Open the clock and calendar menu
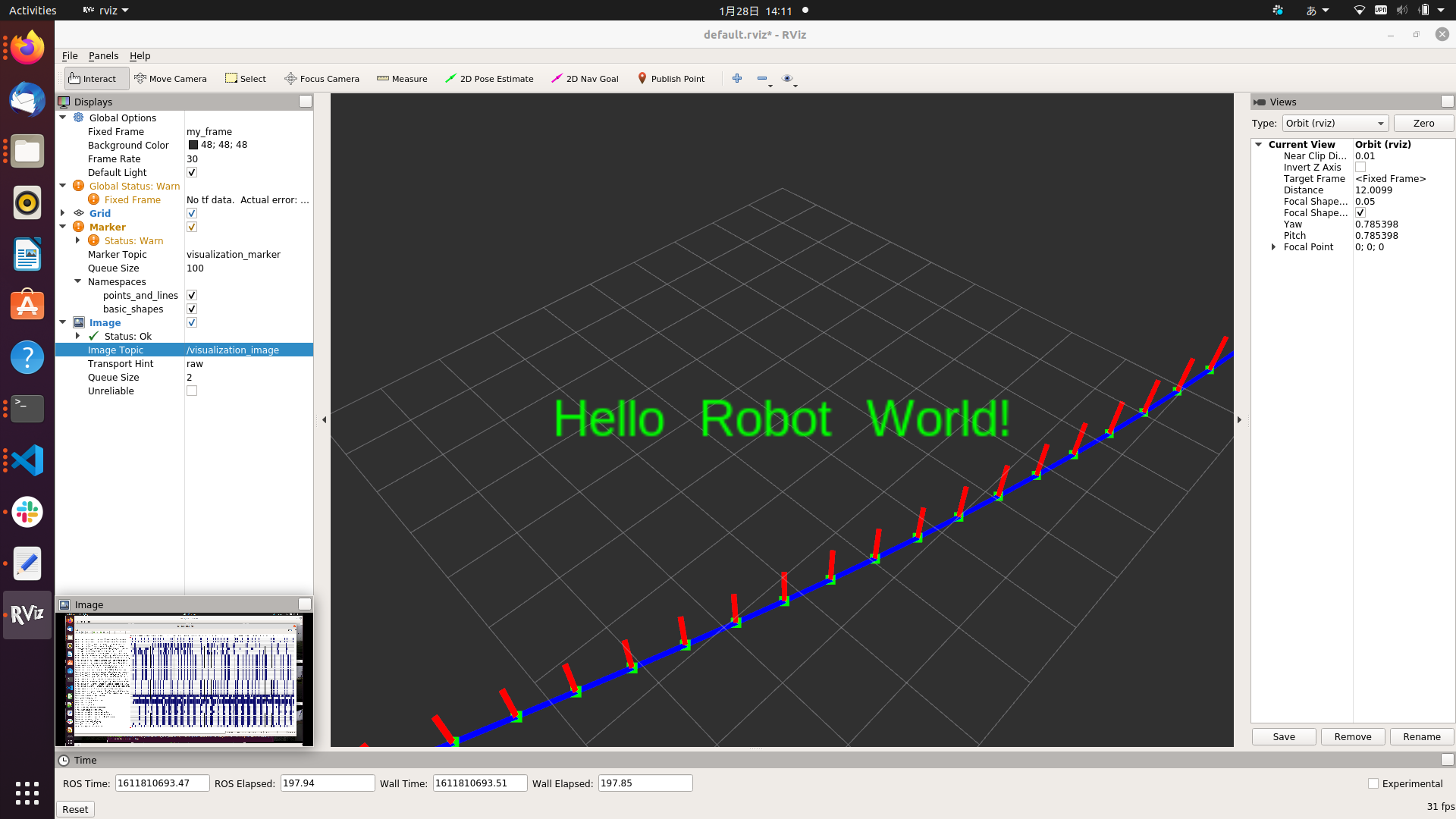 pyautogui.click(x=755, y=11)
